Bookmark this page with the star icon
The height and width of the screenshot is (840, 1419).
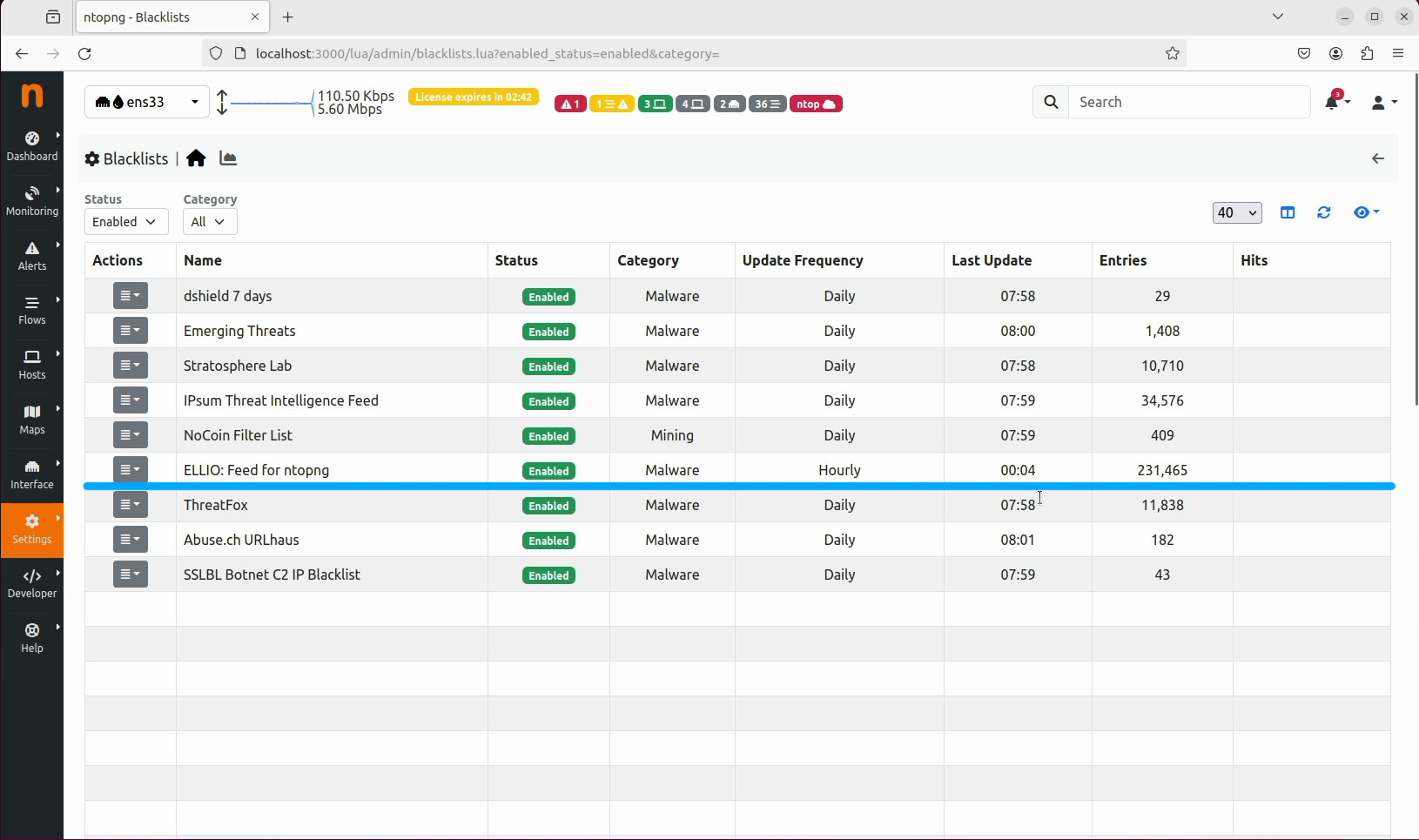coord(1173,53)
